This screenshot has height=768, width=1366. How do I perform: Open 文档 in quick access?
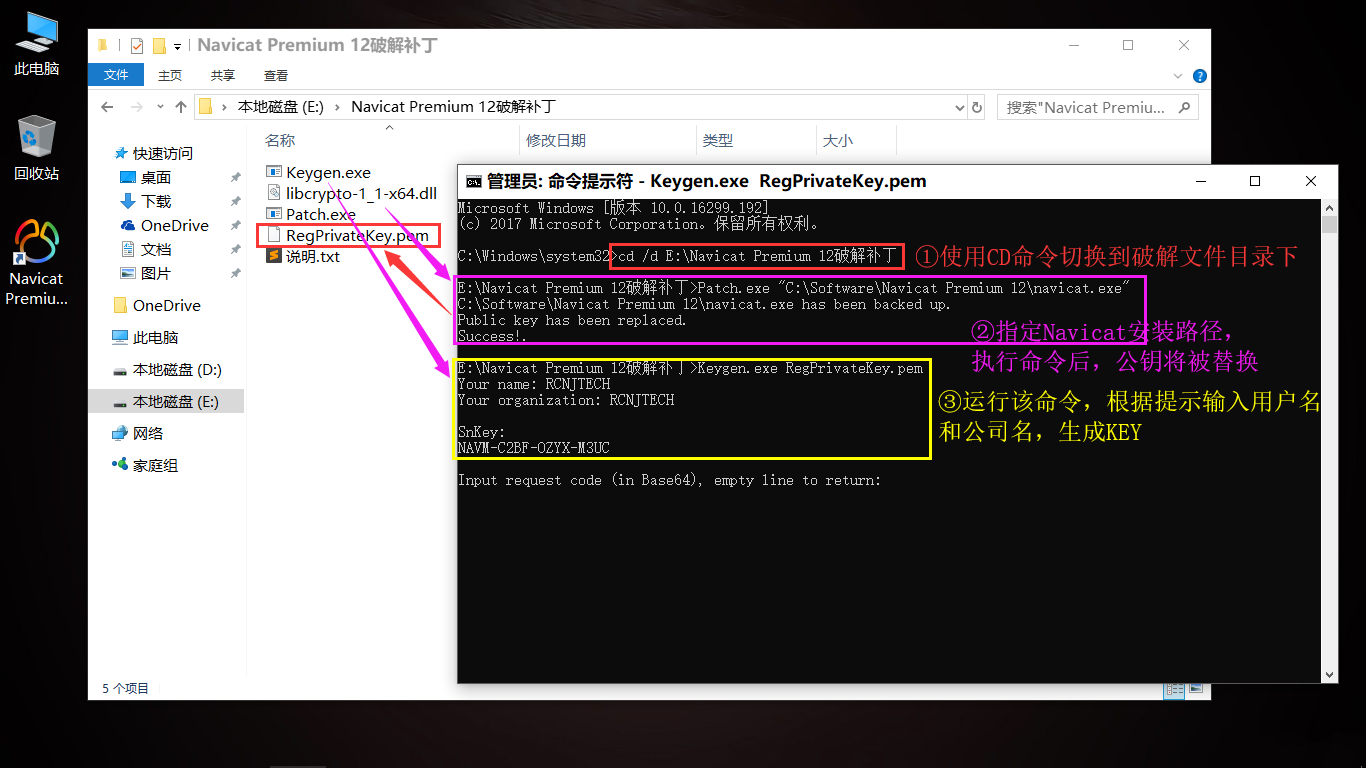[156, 249]
